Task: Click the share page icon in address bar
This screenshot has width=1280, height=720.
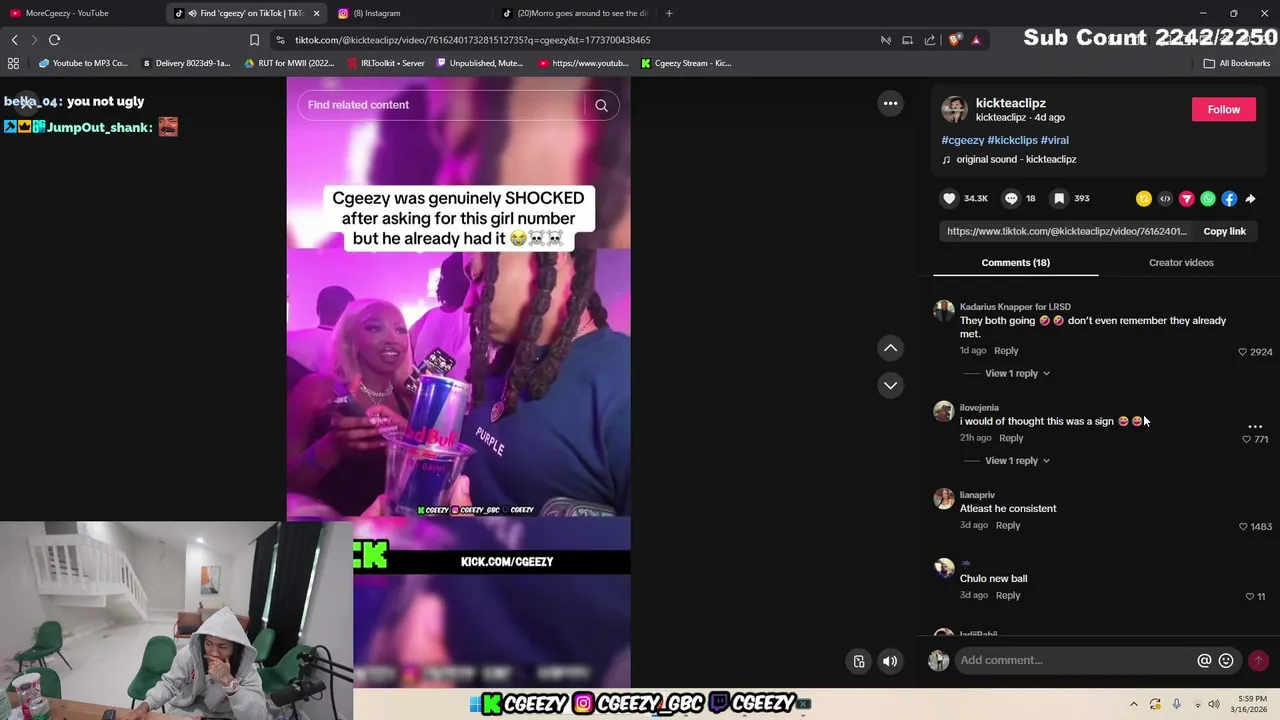Action: (930, 40)
